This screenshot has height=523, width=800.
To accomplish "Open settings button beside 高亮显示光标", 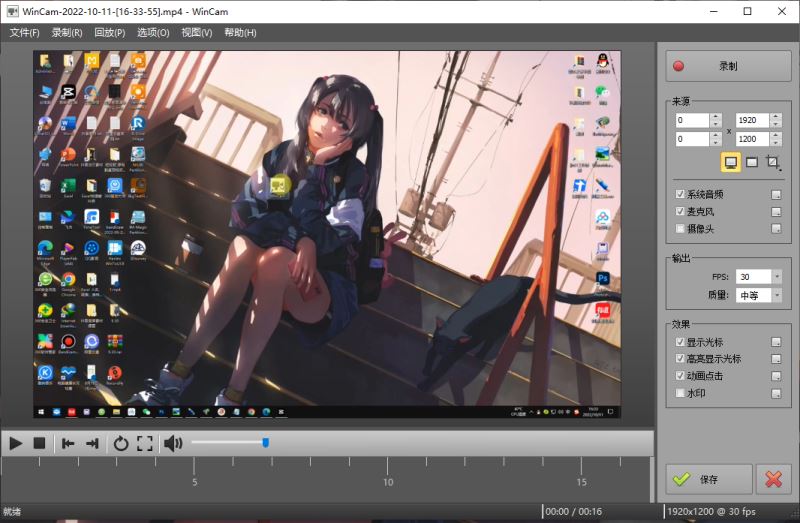I will click(x=776, y=359).
